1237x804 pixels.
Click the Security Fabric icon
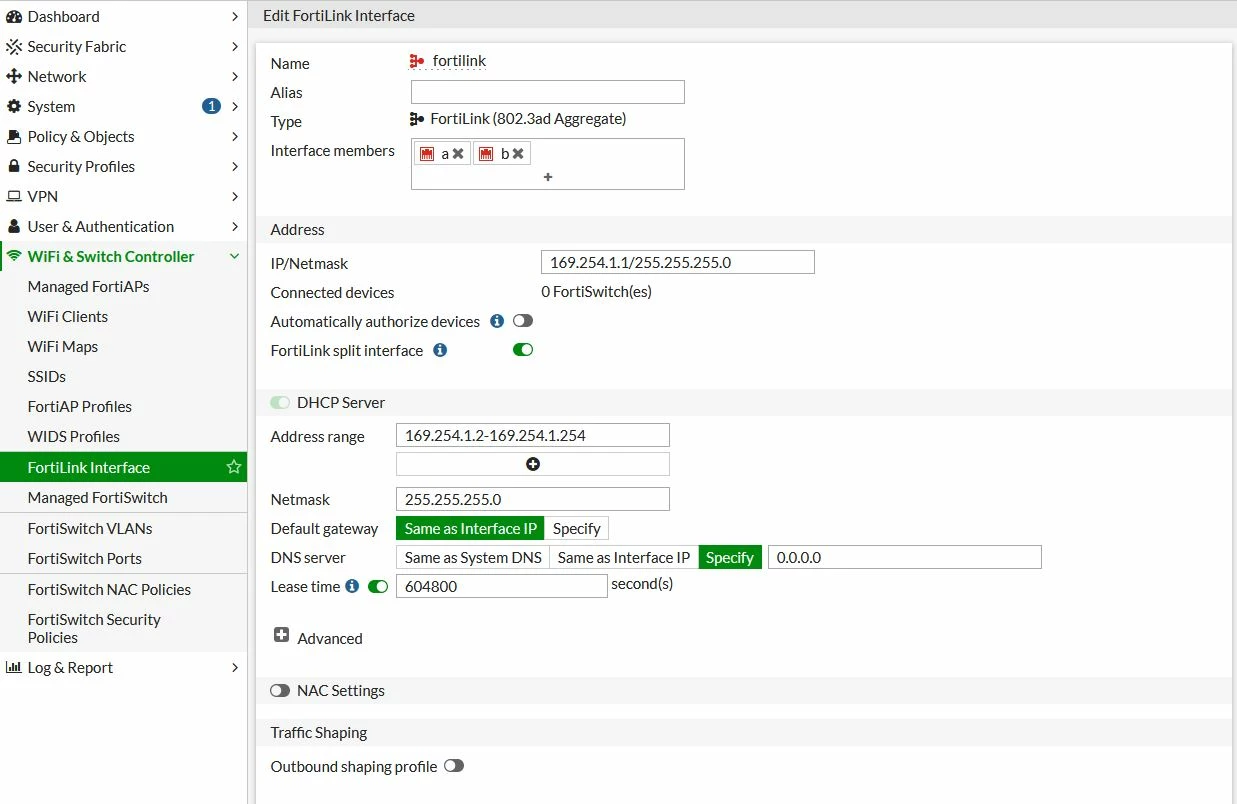click(14, 47)
